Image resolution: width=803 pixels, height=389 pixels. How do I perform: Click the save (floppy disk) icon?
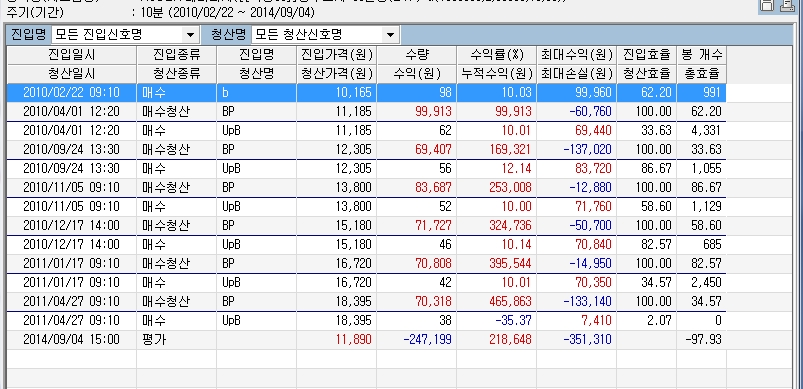click(x=767, y=5)
